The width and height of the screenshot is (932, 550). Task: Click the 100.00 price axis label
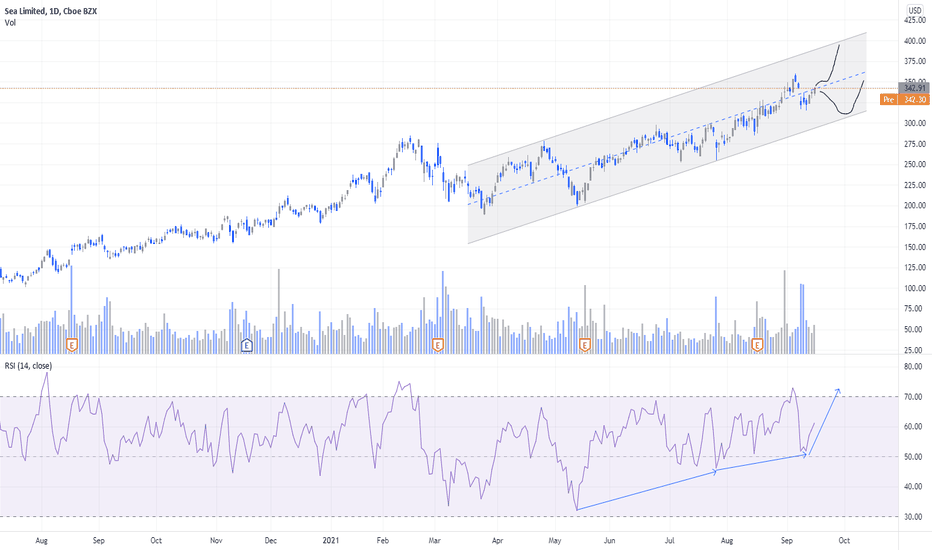(x=915, y=288)
